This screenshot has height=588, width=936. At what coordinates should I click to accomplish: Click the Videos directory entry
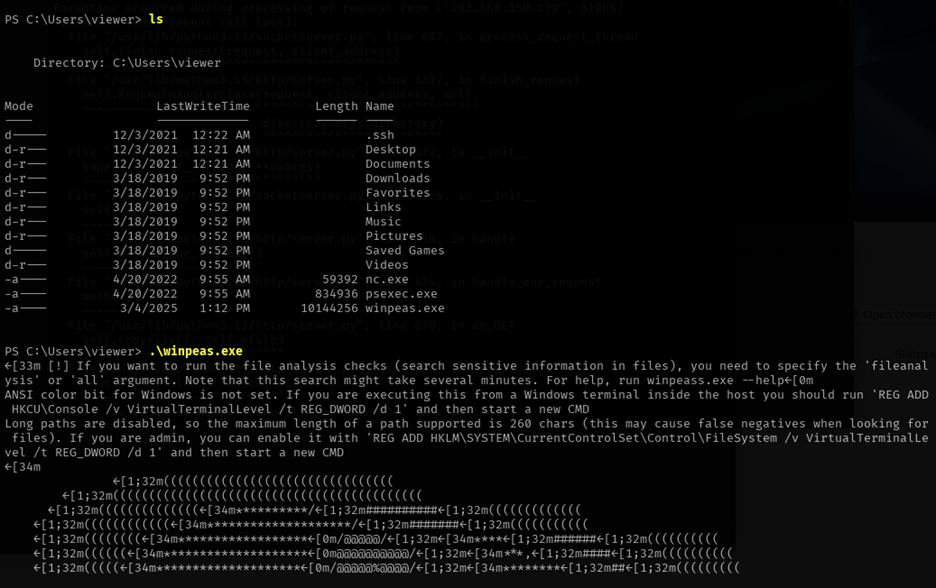pos(386,265)
